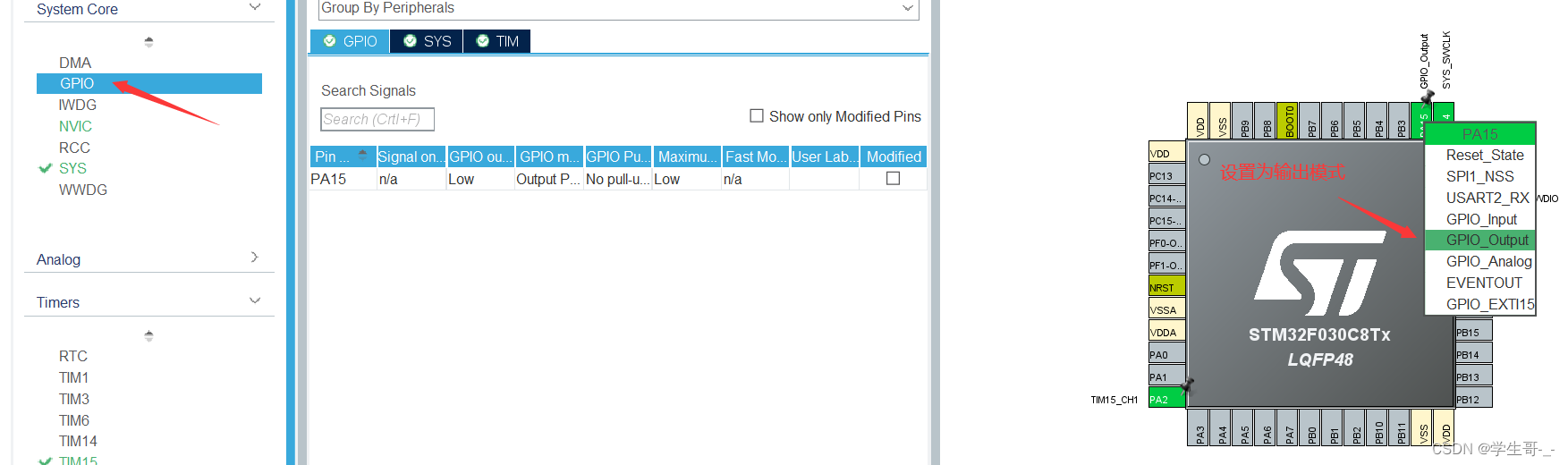Switch to the GPIO tab
1568x465 pixels.
tap(350, 41)
